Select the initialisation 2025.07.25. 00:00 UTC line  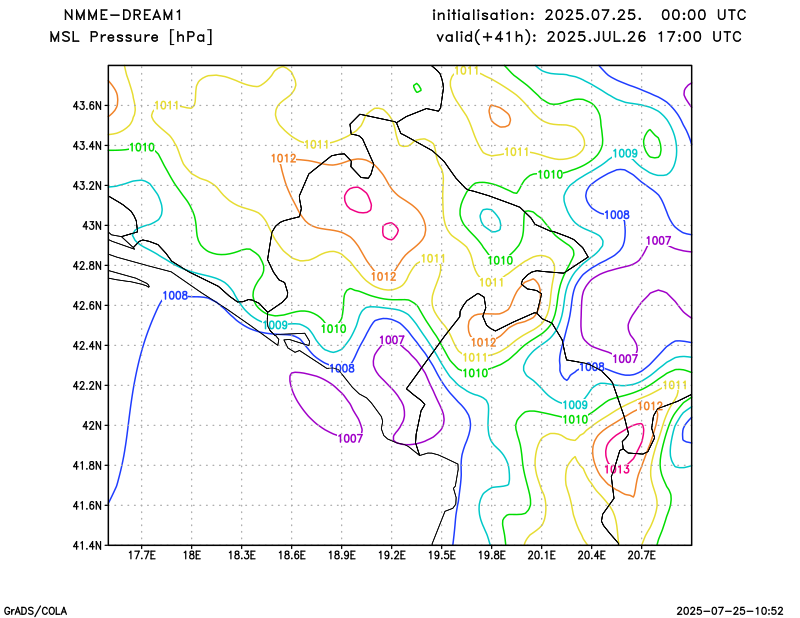[x=589, y=15]
